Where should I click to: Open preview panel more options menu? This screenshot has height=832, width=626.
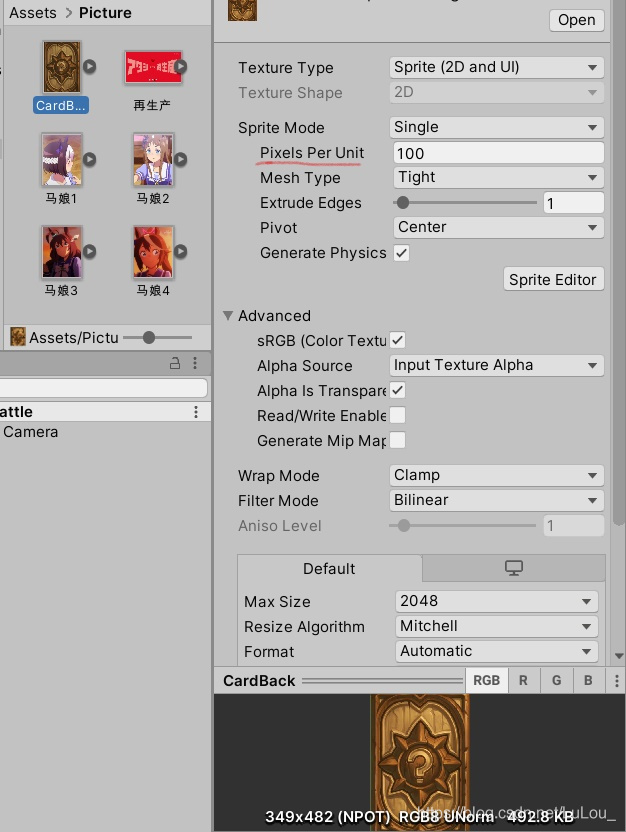616,681
